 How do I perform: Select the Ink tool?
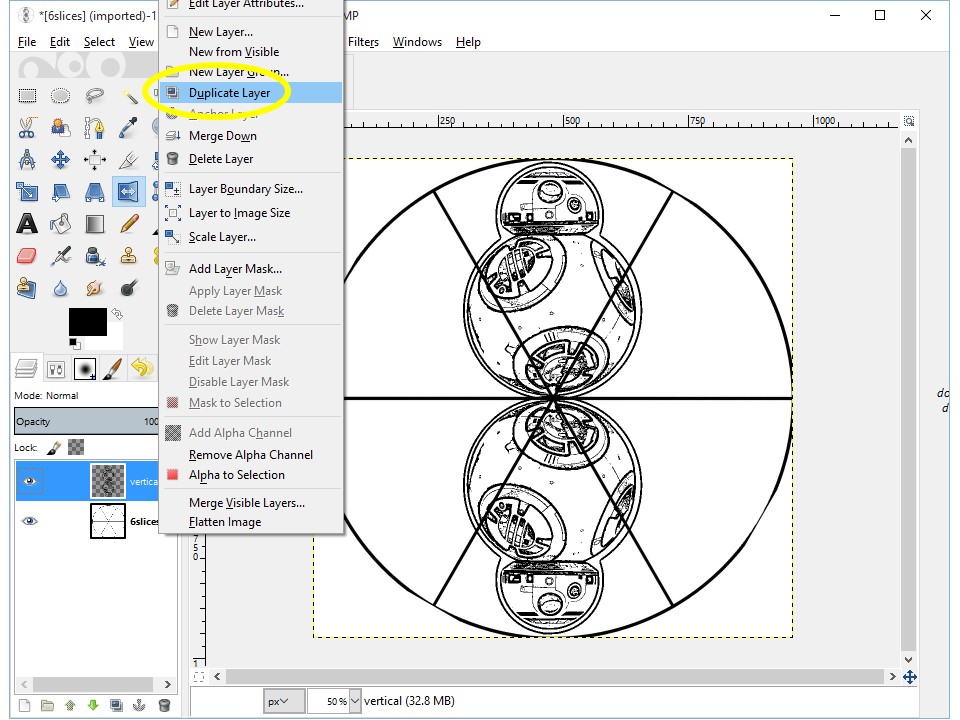(x=94, y=256)
